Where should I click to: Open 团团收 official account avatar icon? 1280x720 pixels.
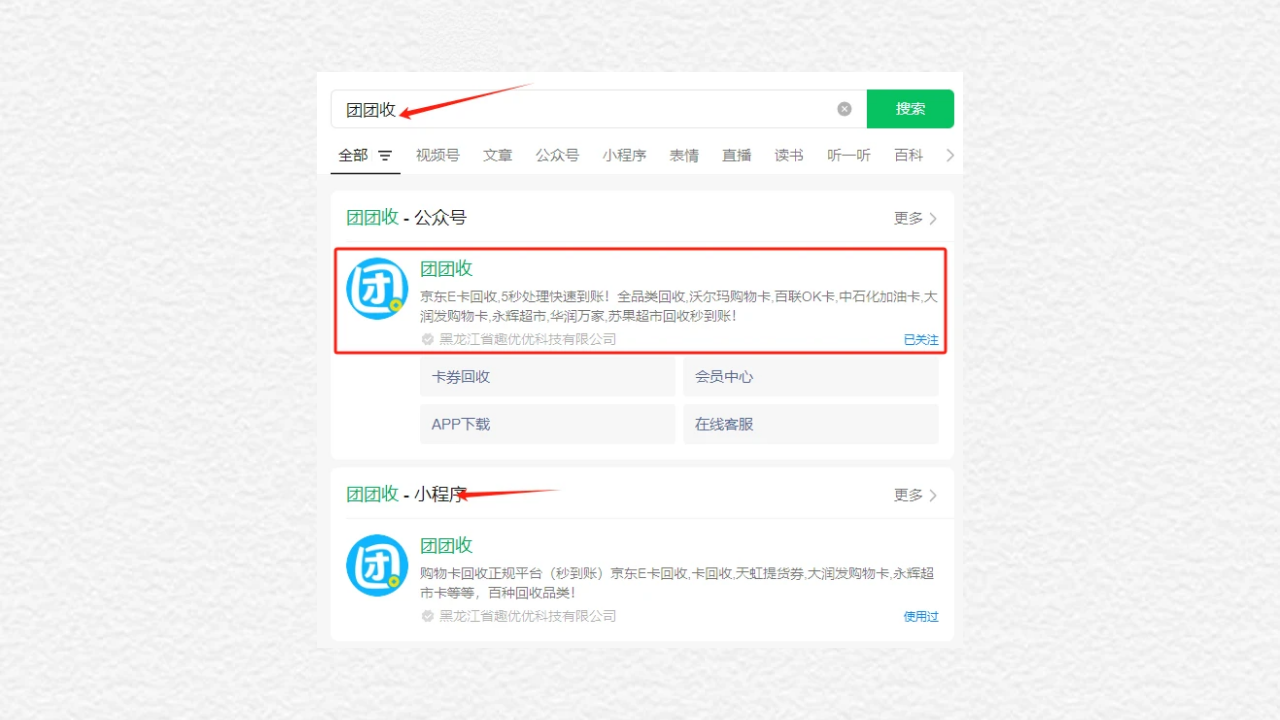click(377, 289)
